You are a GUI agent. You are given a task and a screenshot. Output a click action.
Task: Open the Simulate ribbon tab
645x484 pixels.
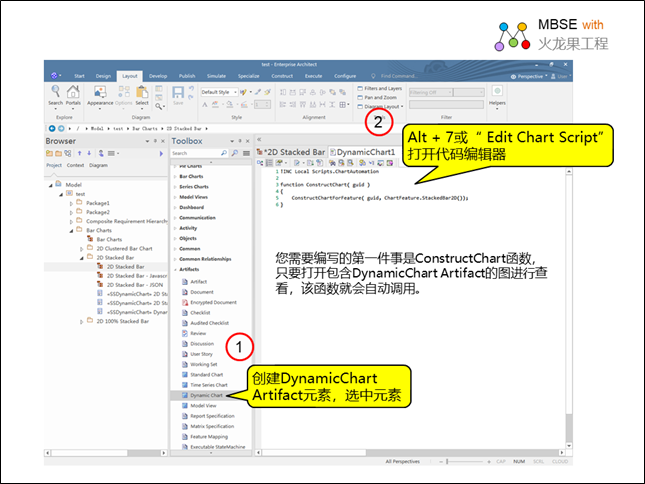pos(216,76)
